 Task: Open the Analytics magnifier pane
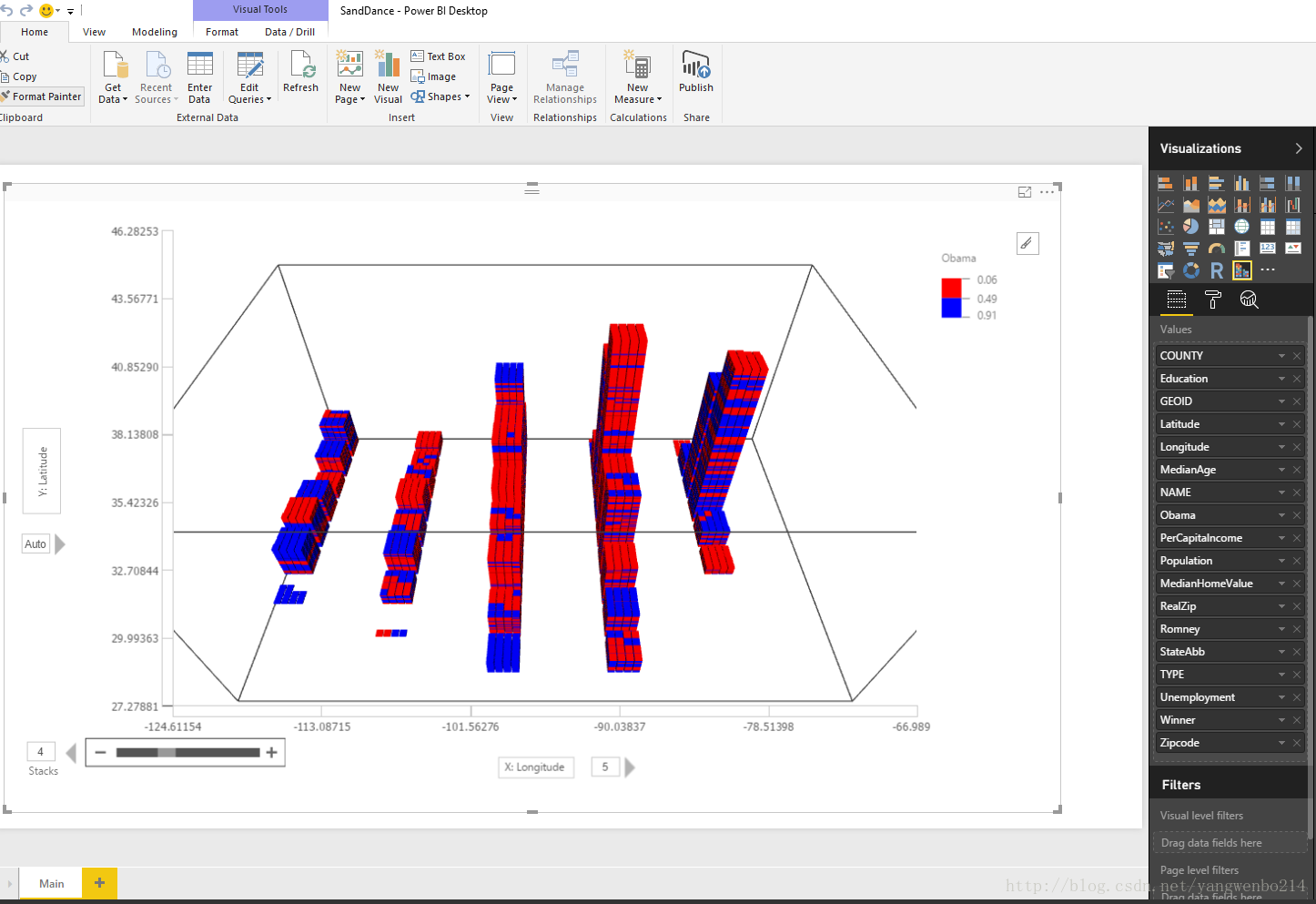coord(1249,300)
